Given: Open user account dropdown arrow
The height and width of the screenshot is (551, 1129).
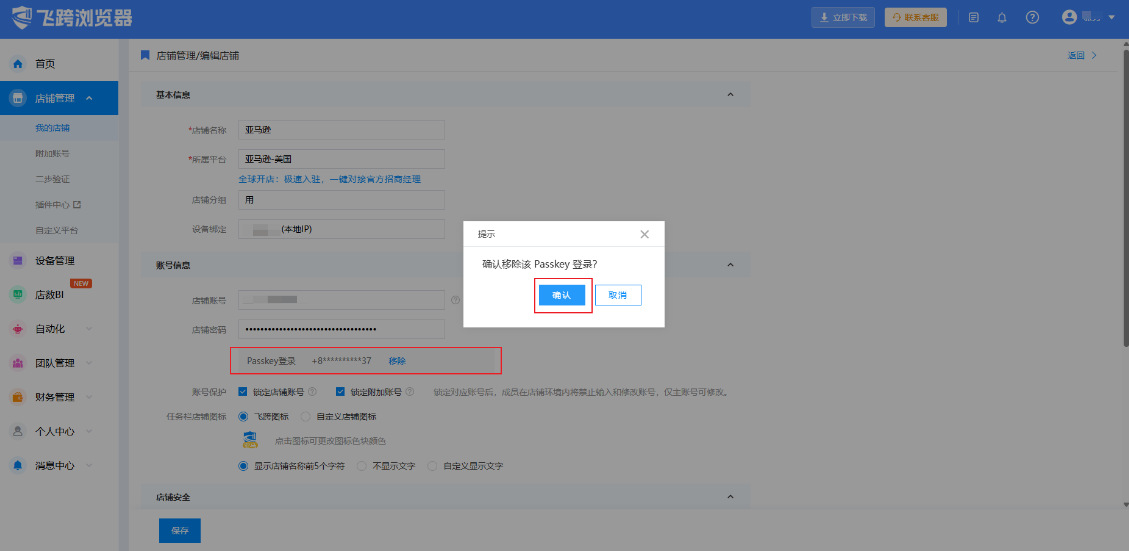Looking at the screenshot, I should click(x=1112, y=18).
